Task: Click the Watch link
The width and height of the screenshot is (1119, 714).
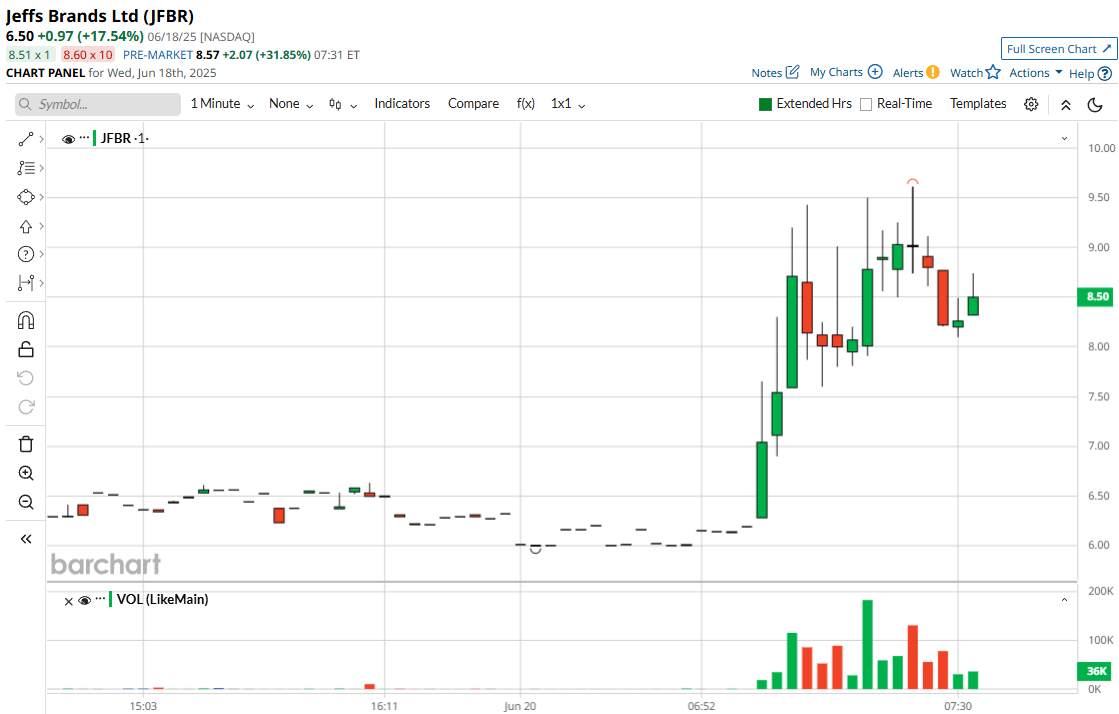Action: [966, 73]
